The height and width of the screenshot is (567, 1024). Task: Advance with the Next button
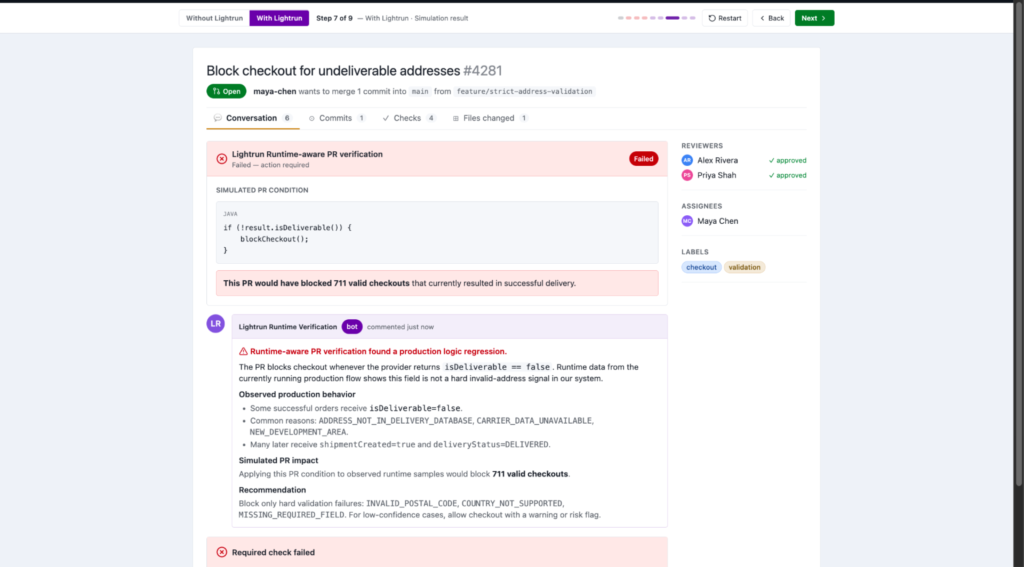click(814, 18)
